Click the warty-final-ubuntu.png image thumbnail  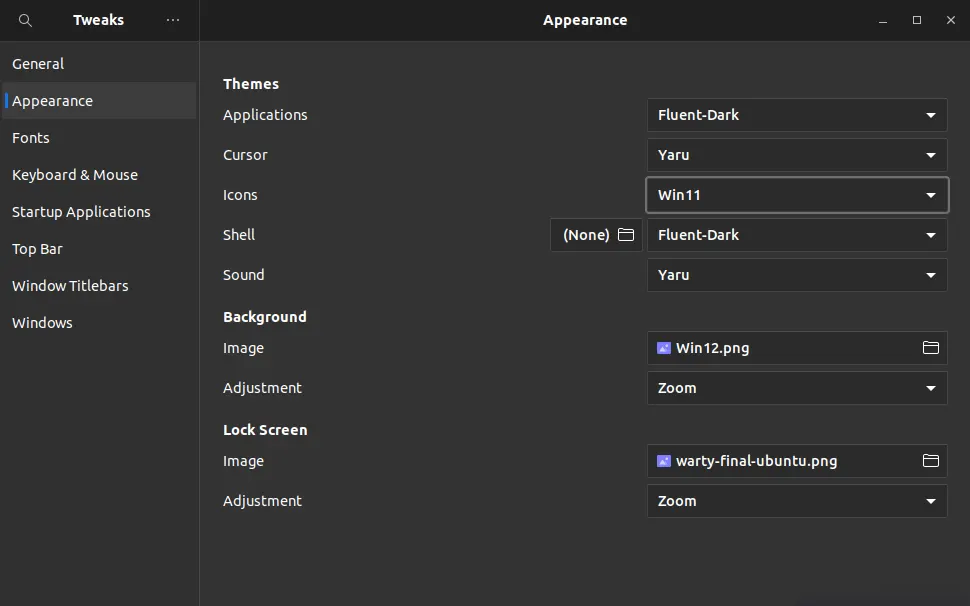[x=663, y=461]
